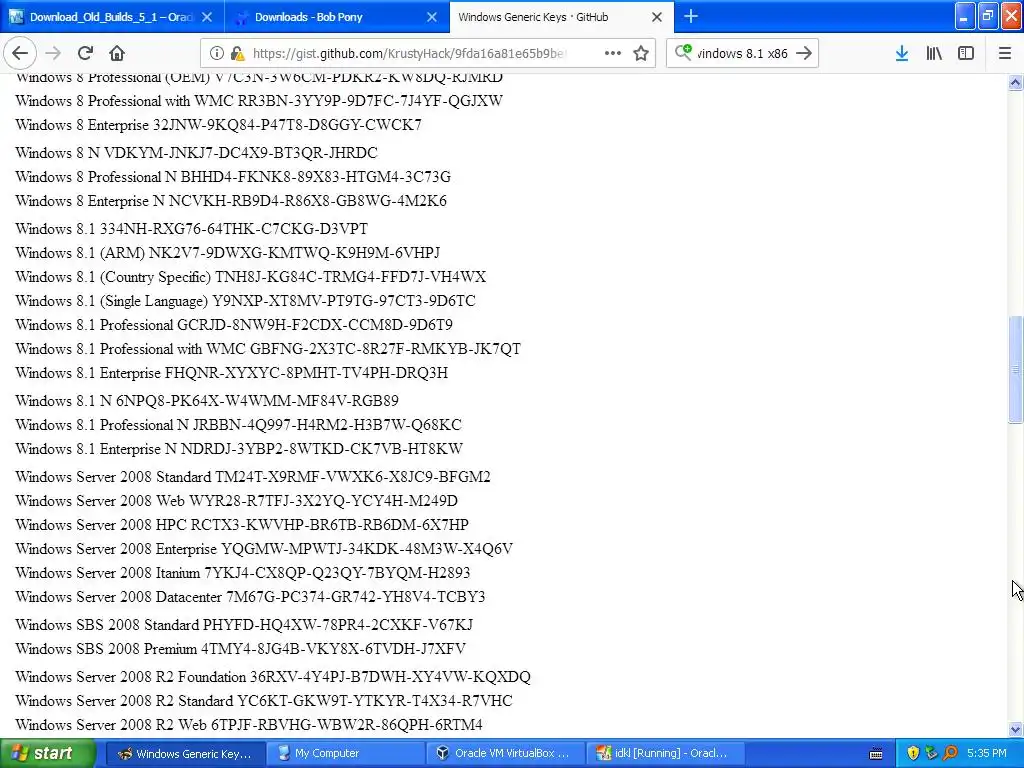This screenshot has height=768, width=1024.
Task: Go back to the previous page
Action: click(20, 54)
